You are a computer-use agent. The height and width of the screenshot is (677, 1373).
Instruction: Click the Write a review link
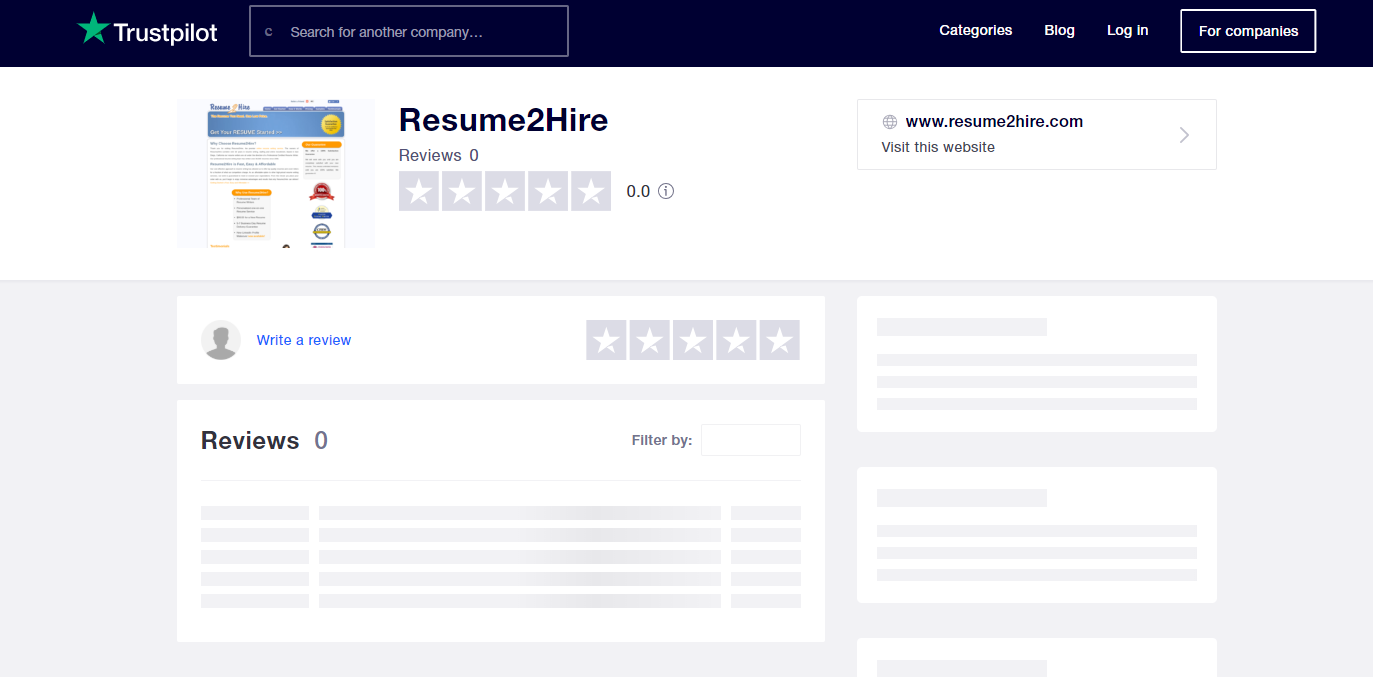point(304,340)
